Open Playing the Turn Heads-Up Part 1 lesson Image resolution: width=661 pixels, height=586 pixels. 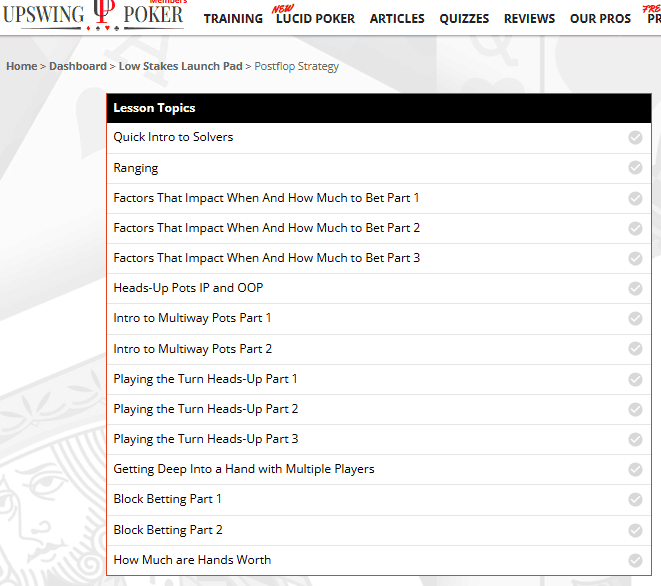click(x=205, y=379)
